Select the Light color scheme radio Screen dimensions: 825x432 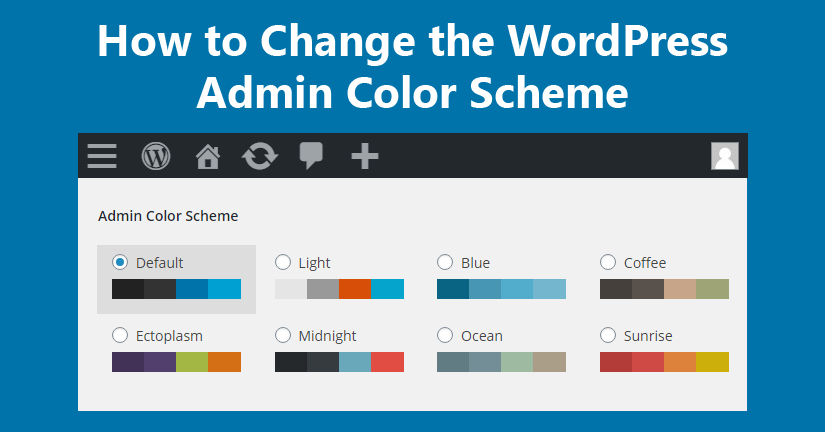(283, 262)
